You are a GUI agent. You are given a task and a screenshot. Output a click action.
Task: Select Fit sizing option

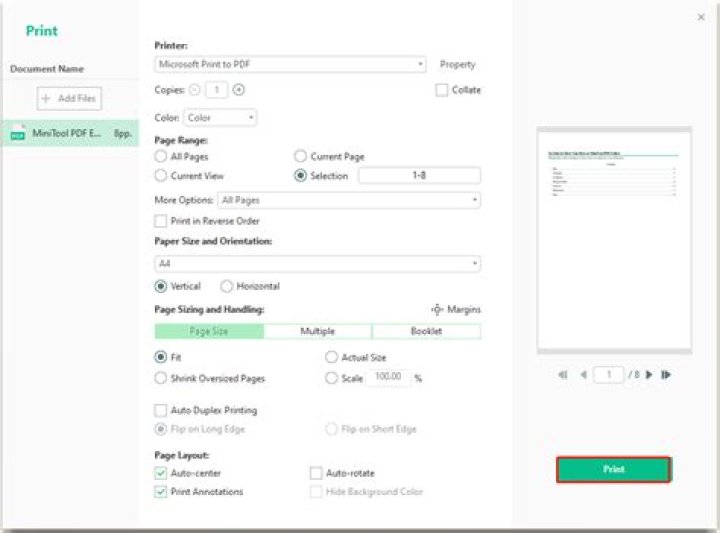[160, 357]
